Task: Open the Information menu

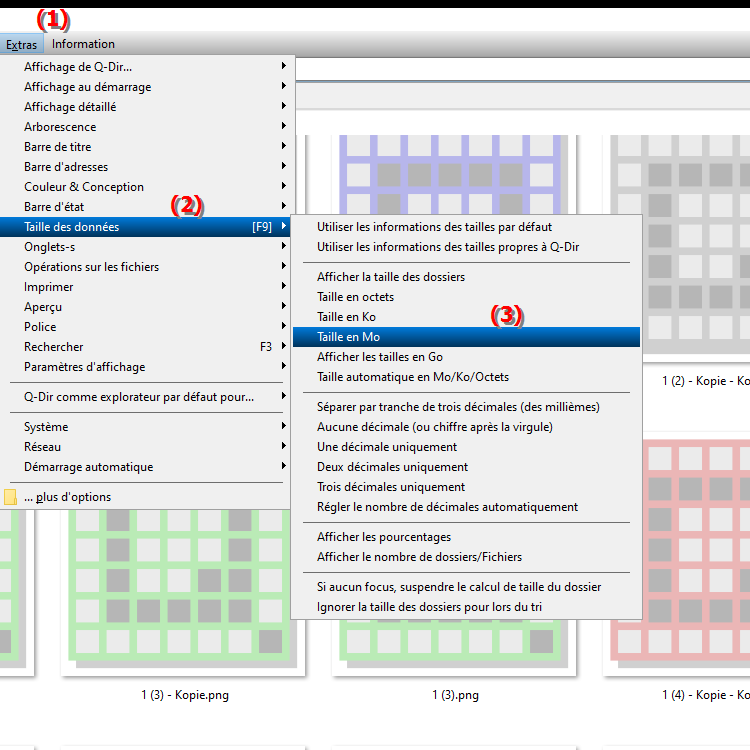Action: pyautogui.click(x=83, y=44)
